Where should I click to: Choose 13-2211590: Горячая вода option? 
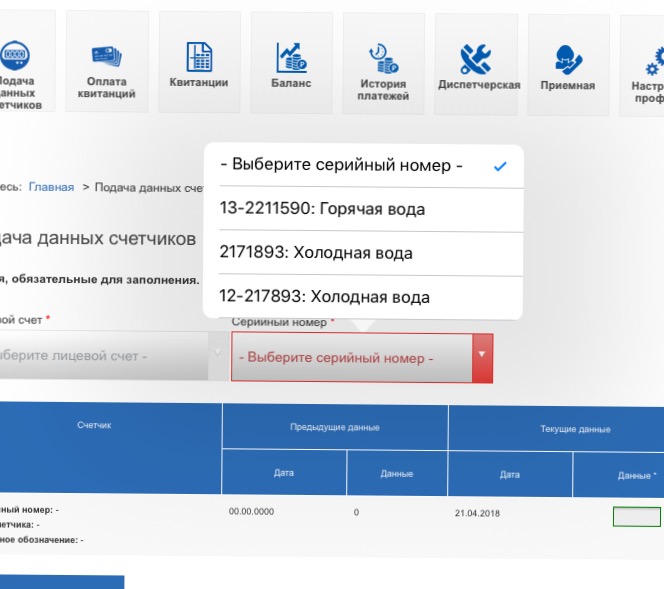click(x=322, y=209)
